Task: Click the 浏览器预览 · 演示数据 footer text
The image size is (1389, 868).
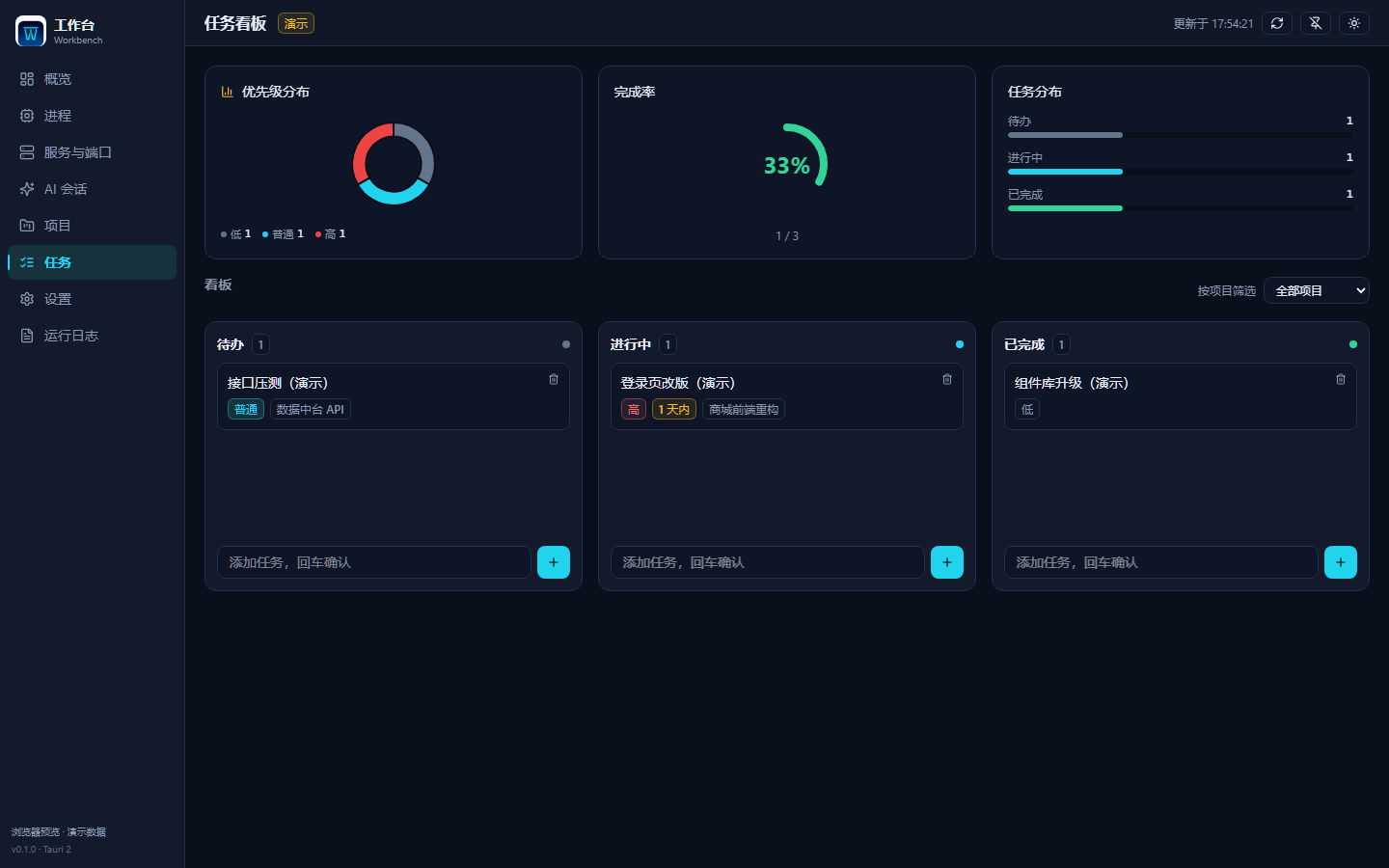Action: (59, 832)
